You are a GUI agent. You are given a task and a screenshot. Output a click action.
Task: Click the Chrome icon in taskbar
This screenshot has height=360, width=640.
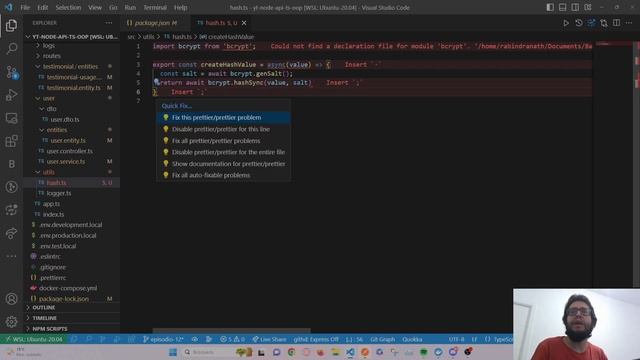(x=291, y=352)
